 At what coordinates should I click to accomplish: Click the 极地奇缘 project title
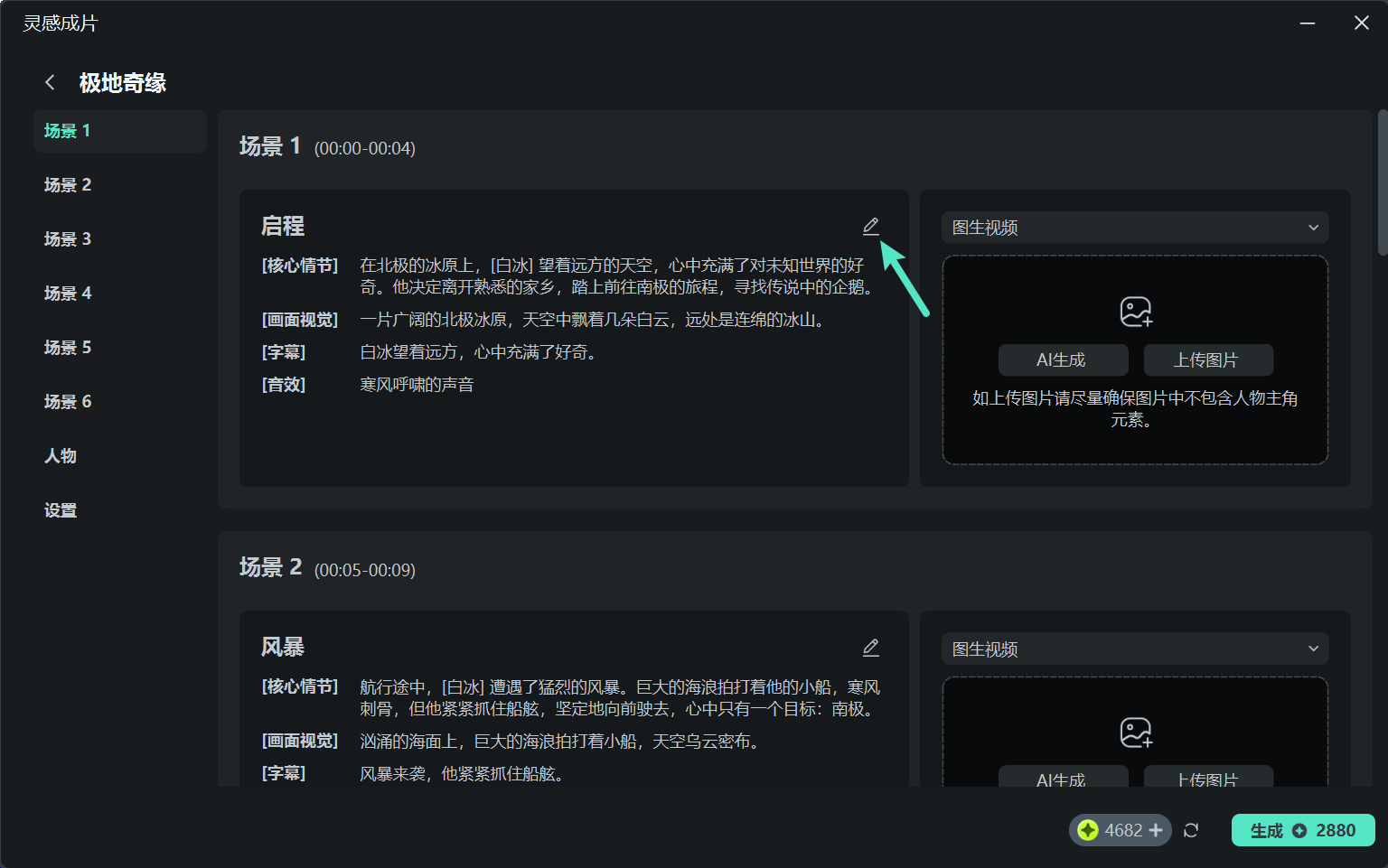123,83
